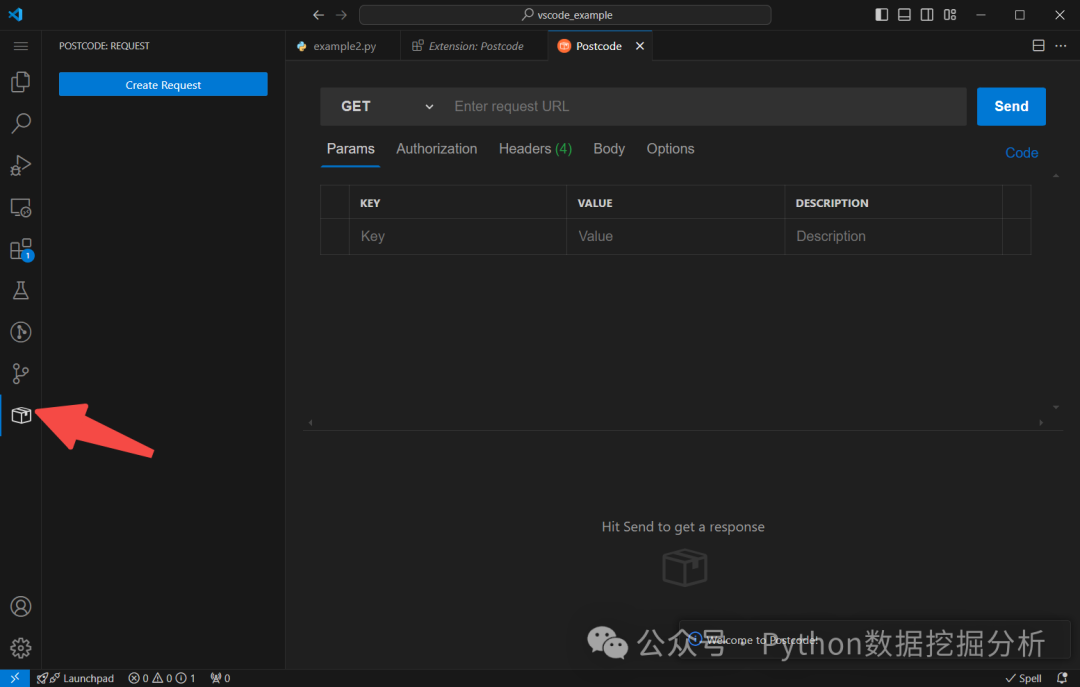Open editor More Actions ellipsis
Viewport: 1080px width, 687px height.
coord(1061,45)
